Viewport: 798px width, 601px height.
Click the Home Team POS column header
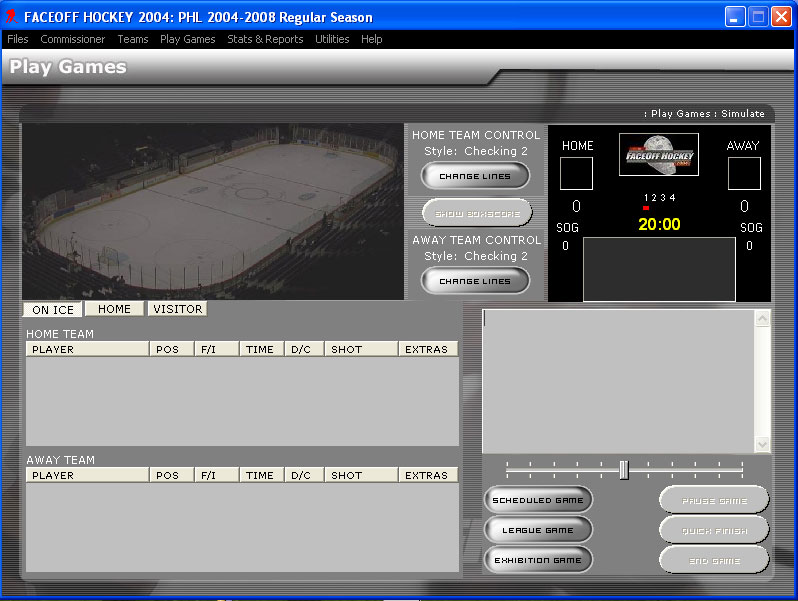click(x=172, y=349)
